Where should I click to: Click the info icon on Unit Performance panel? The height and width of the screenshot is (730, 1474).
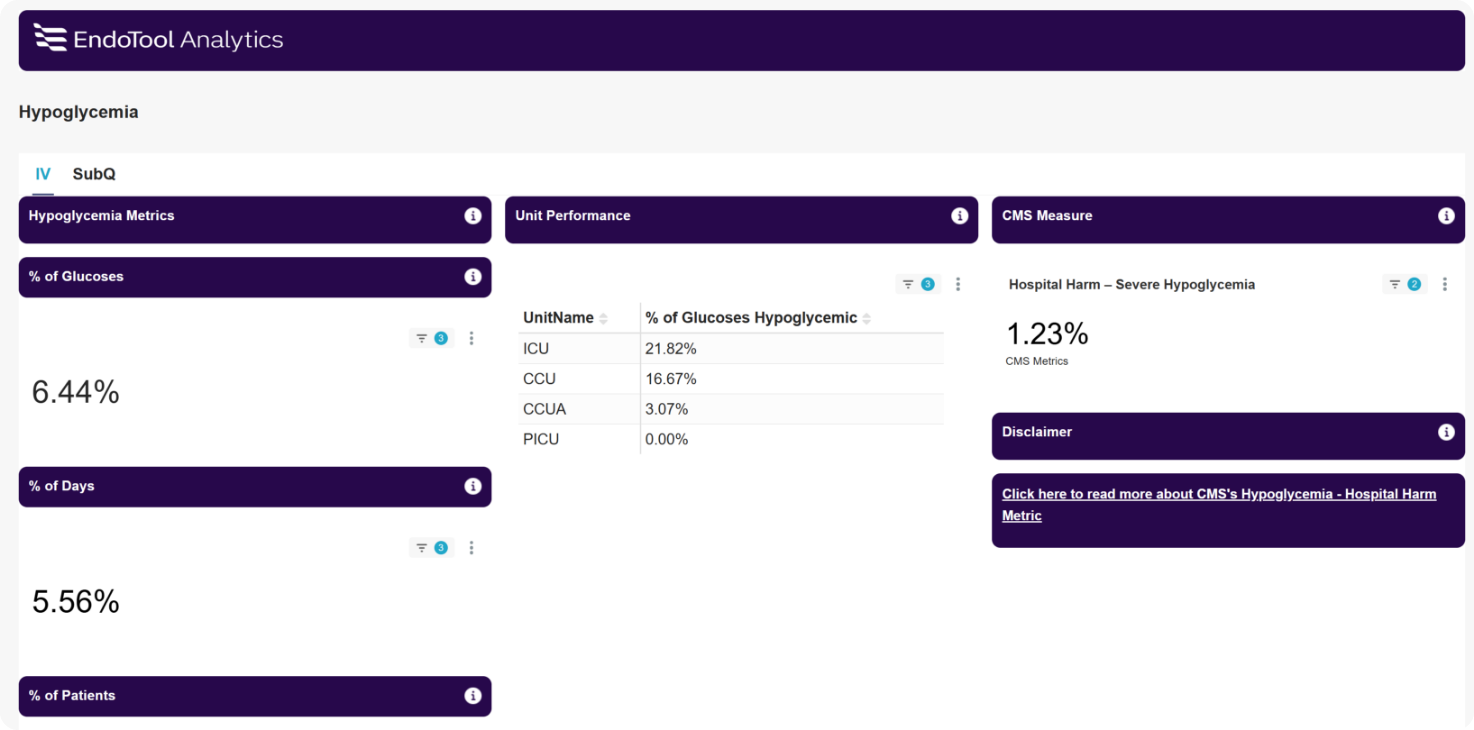(x=958, y=216)
